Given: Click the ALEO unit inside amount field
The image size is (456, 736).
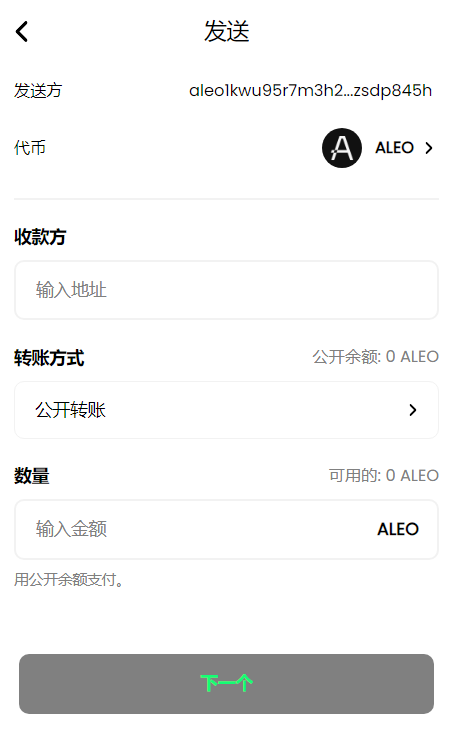Looking at the screenshot, I should 398,529.
